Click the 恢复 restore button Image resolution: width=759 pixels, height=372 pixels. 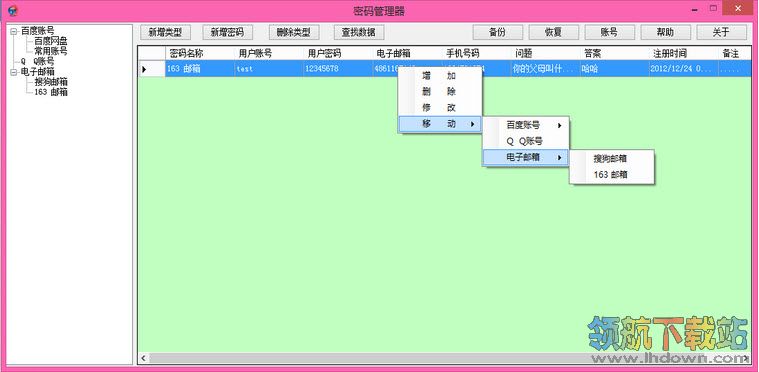pyautogui.click(x=553, y=32)
